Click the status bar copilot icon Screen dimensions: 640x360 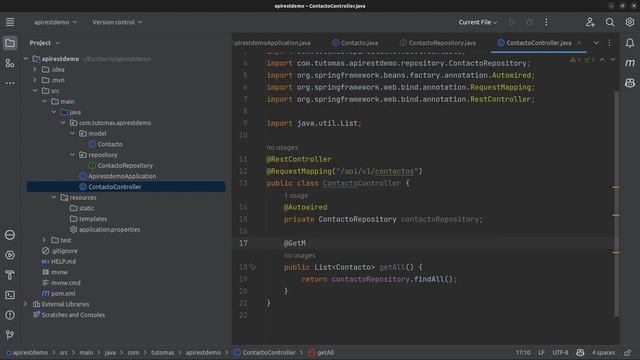coord(580,353)
